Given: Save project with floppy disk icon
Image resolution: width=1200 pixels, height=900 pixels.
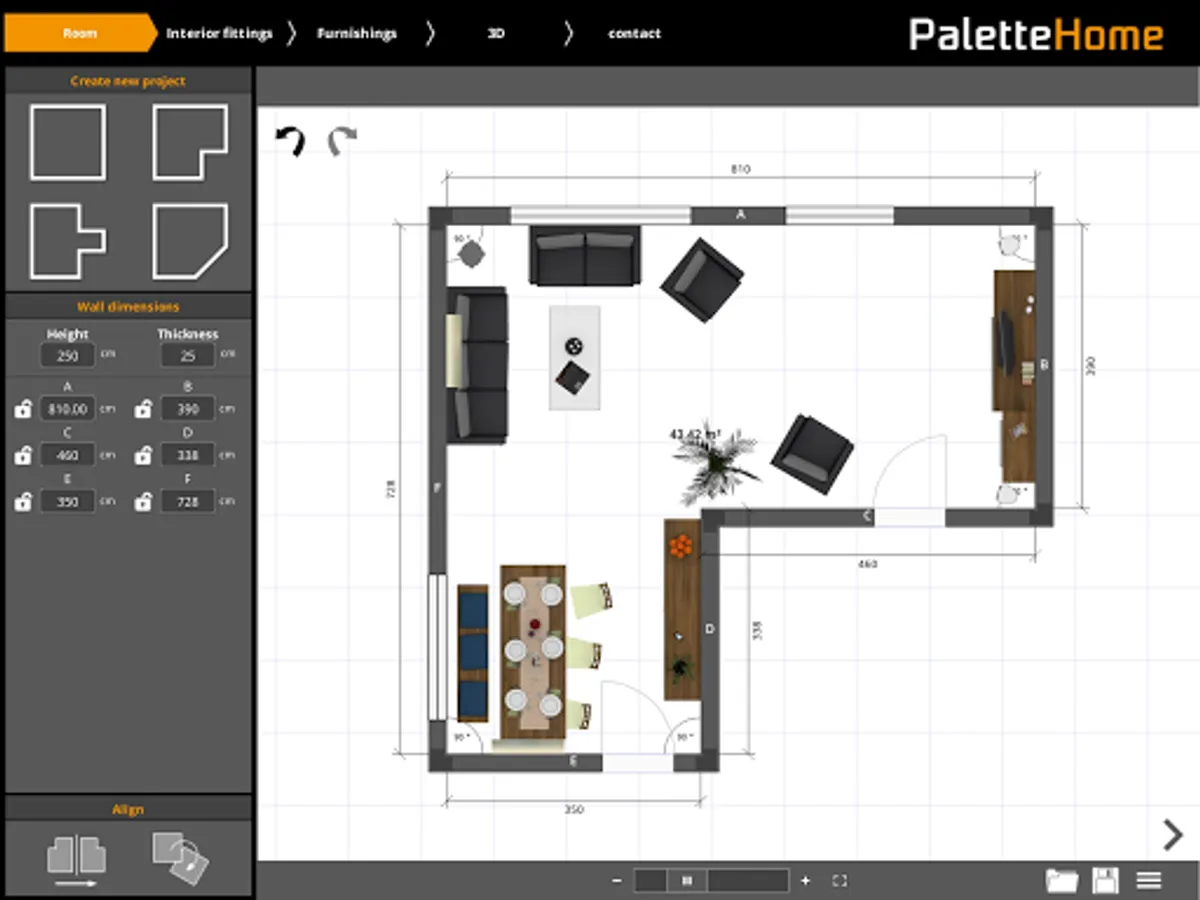Looking at the screenshot, I should pos(1106,881).
